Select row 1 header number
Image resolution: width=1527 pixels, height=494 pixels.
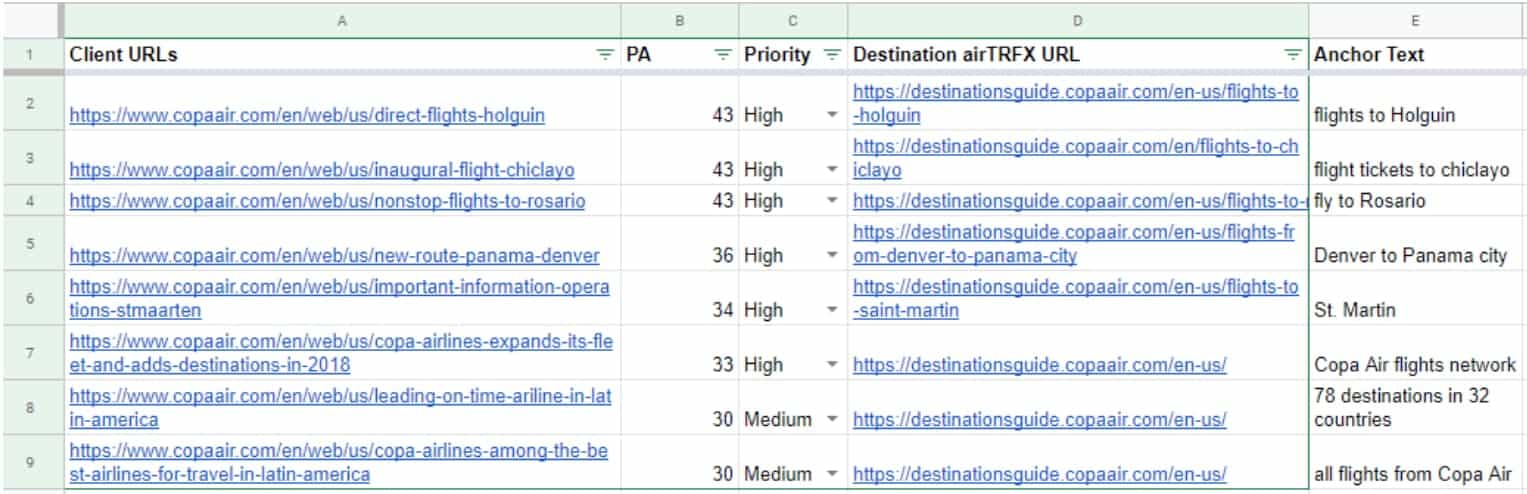click(x=30, y=55)
